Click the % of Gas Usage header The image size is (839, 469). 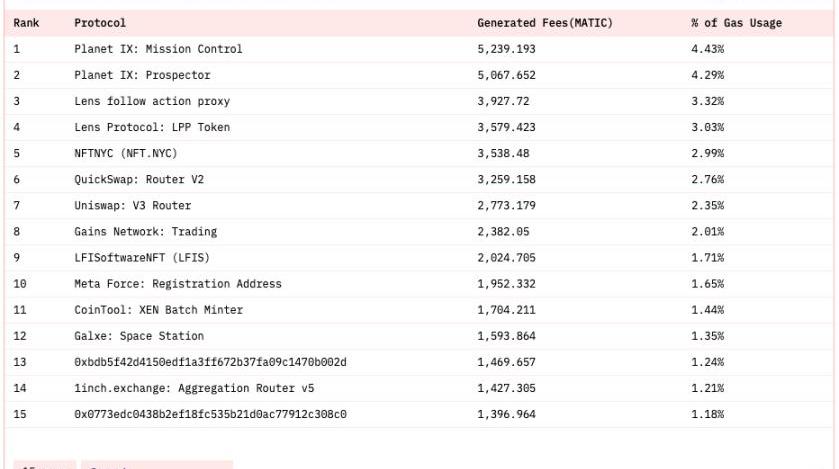(x=736, y=23)
